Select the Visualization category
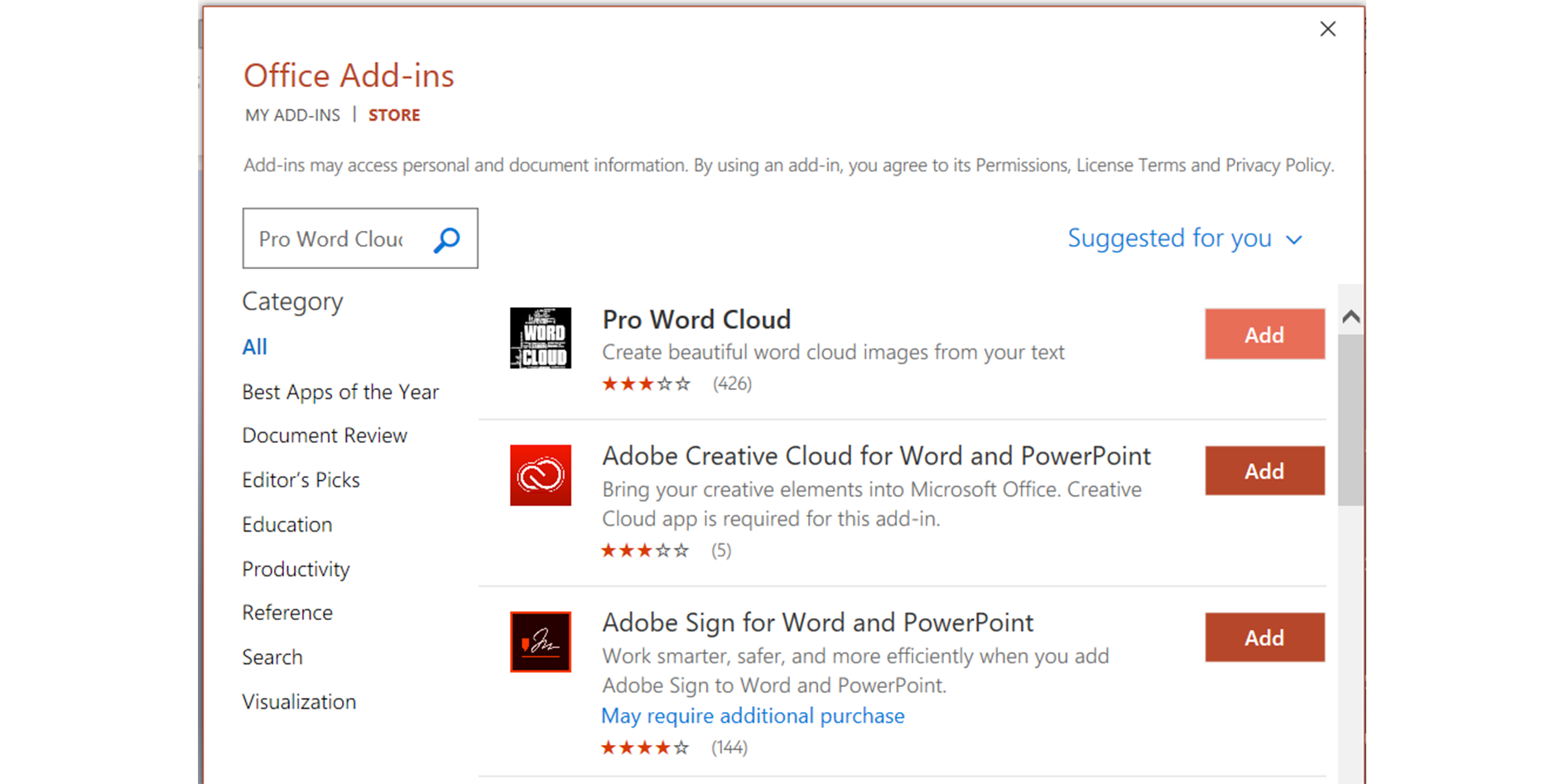The height and width of the screenshot is (784, 1565). [299, 702]
